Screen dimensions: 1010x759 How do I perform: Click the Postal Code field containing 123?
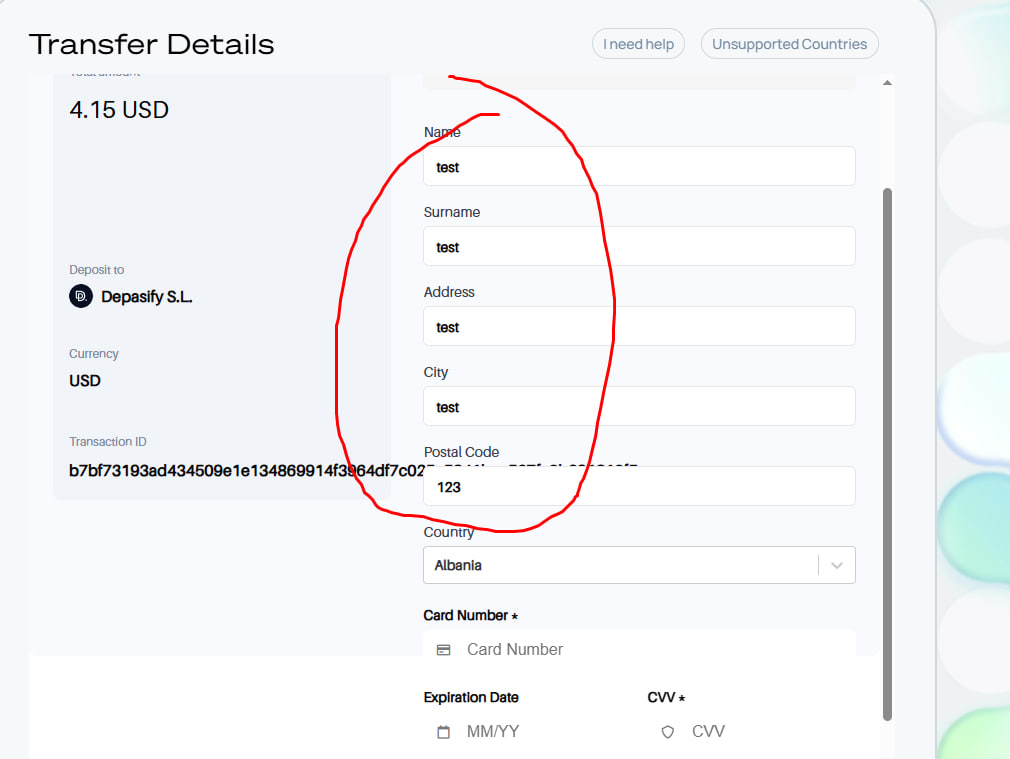click(x=639, y=487)
